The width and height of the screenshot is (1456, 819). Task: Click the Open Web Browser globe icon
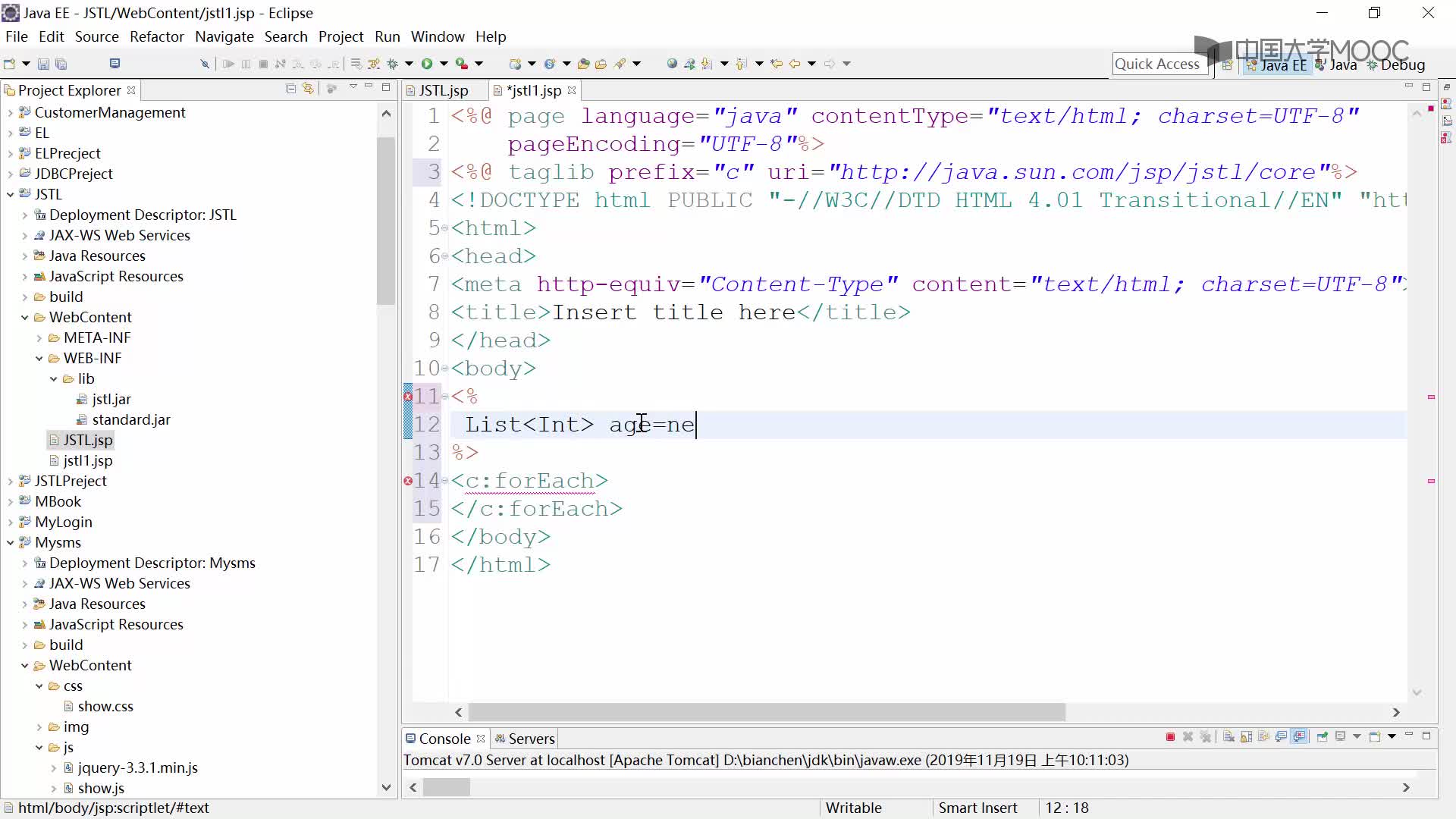click(672, 64)
